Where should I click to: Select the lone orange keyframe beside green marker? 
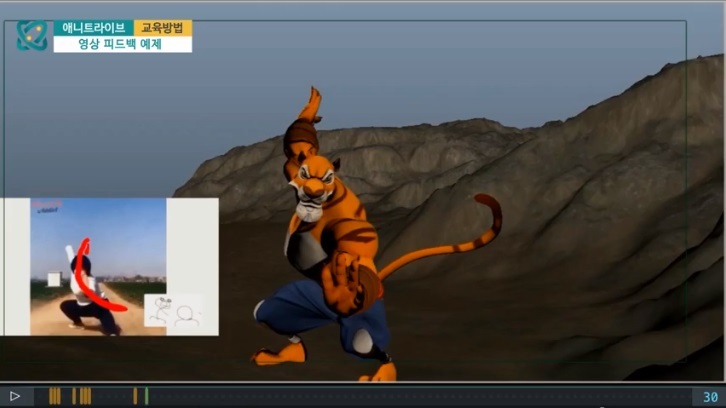[135, 396]
